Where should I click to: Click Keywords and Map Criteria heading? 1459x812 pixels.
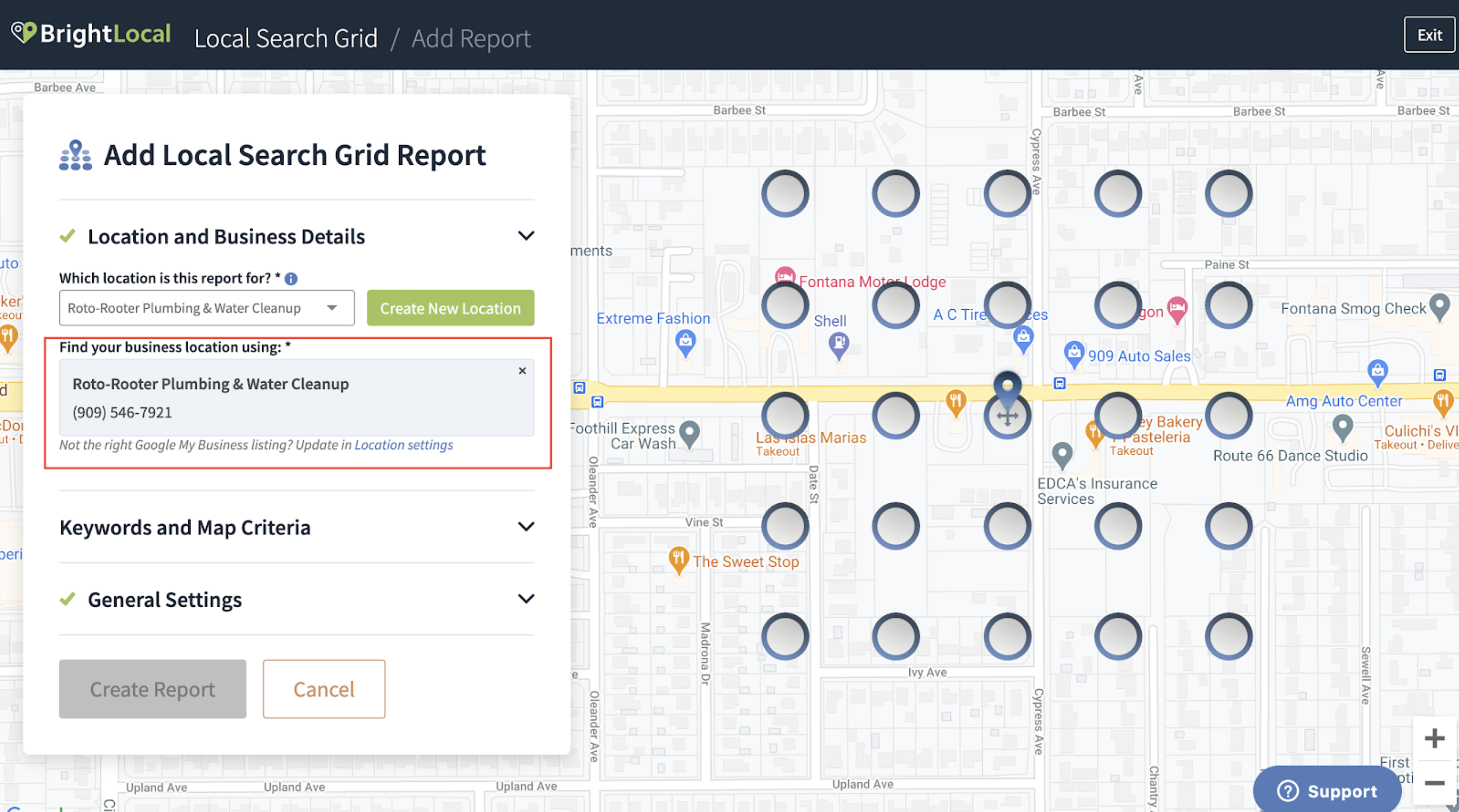click(x=185, y=527)
